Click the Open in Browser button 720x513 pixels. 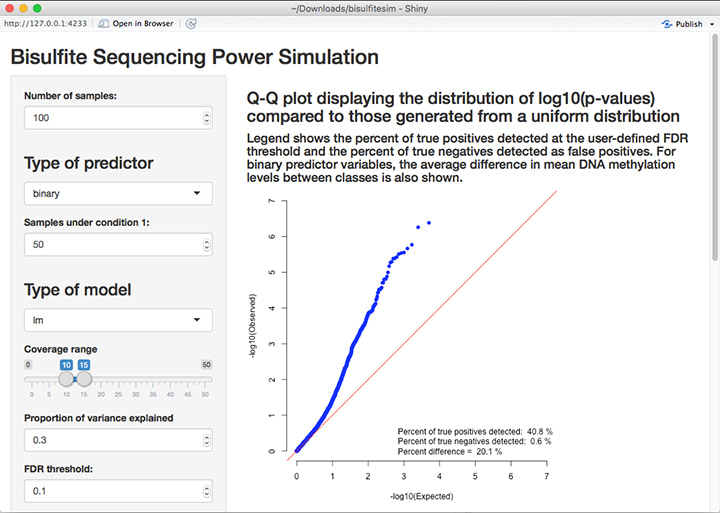pyautogui.click(x=135, y=23)
